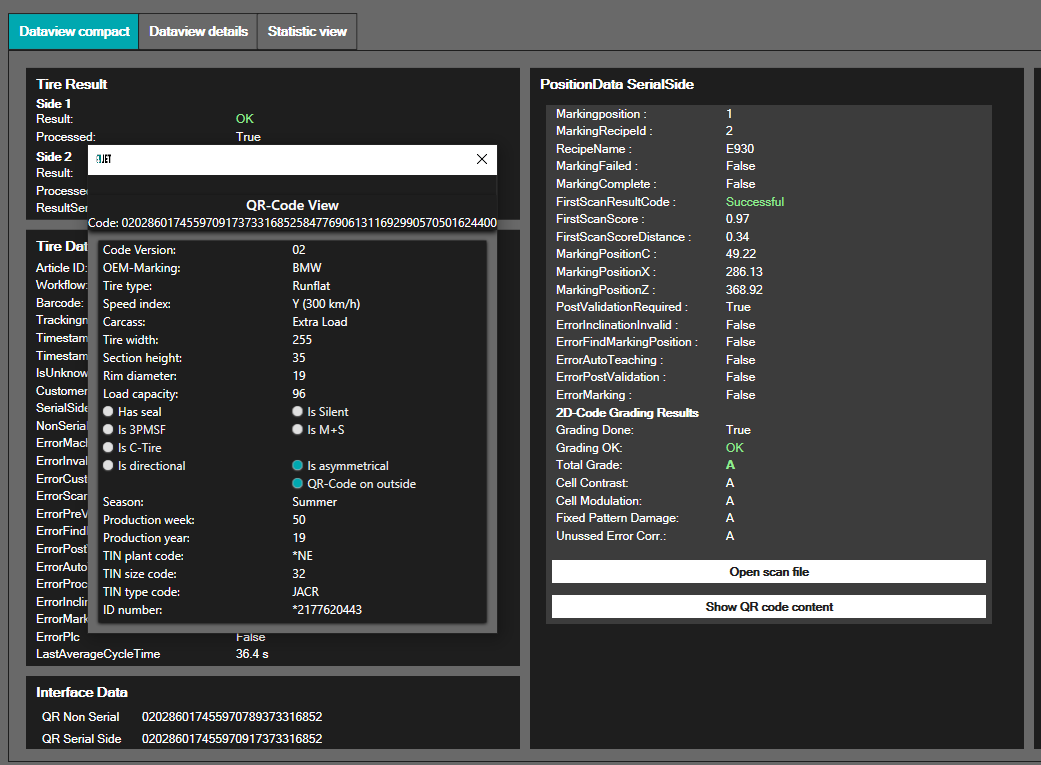Viewport: 1041px width, 765px height.
Task: Select the Dataview compact tab
Action: (x=74, y=32)
